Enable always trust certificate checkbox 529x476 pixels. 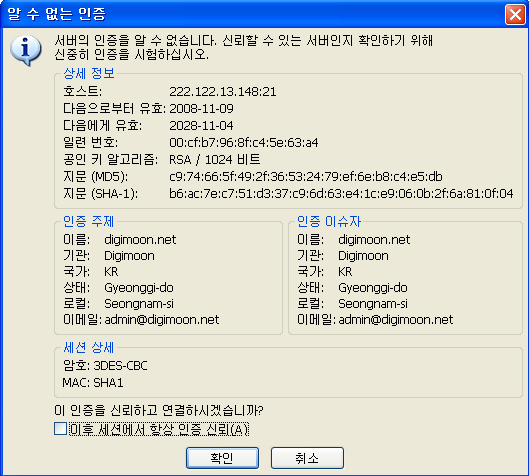[60, 429]
